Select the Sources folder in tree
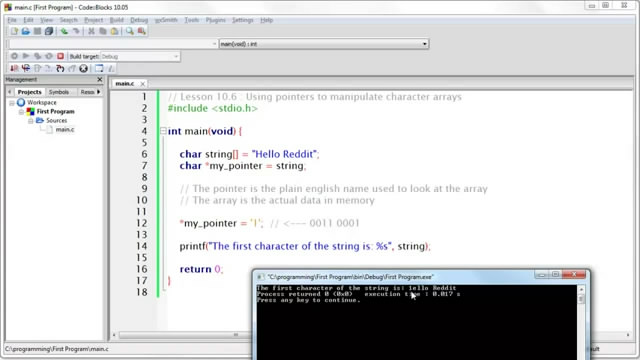 (56, 121)
